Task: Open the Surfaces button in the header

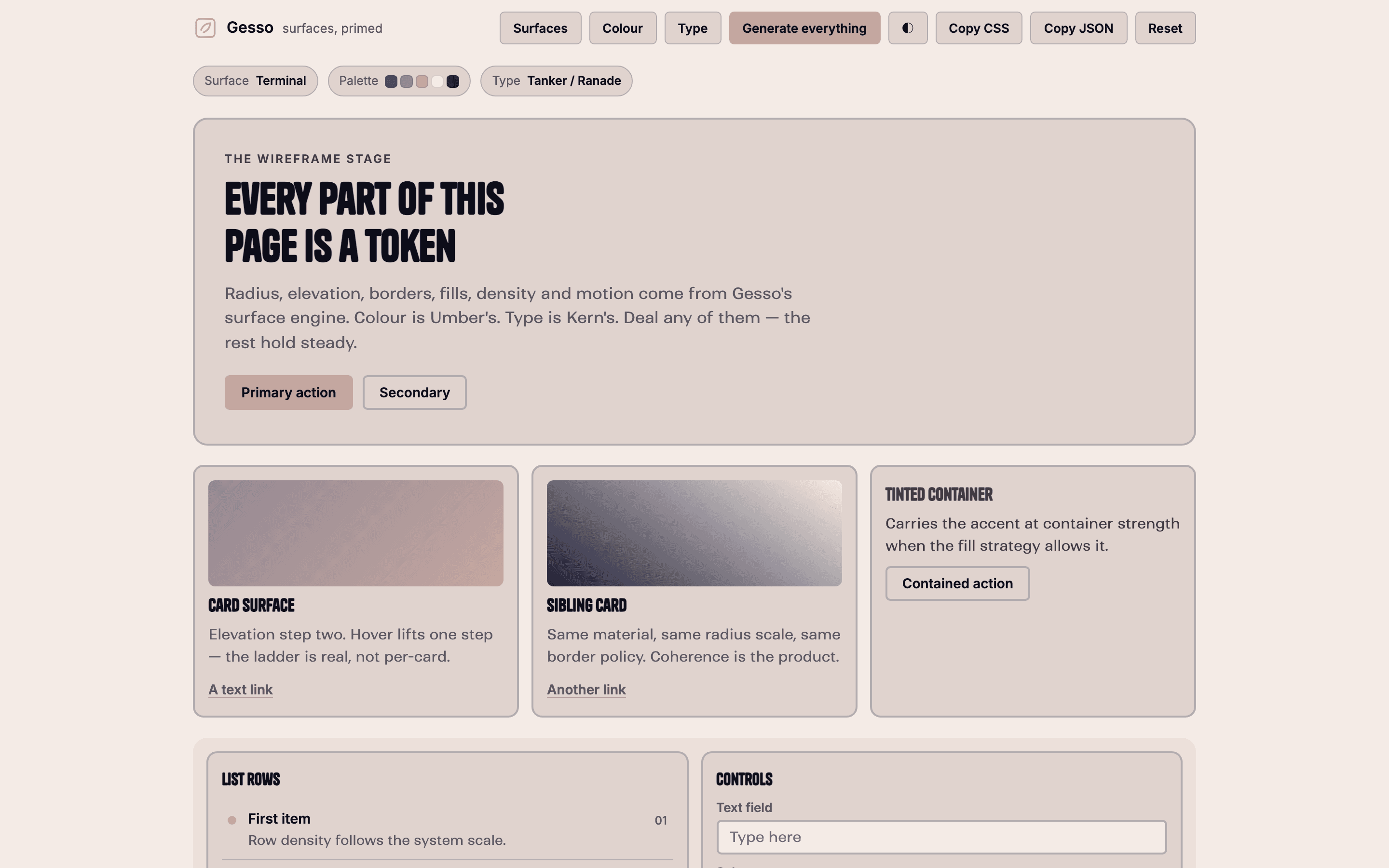Action: [540, 28]
